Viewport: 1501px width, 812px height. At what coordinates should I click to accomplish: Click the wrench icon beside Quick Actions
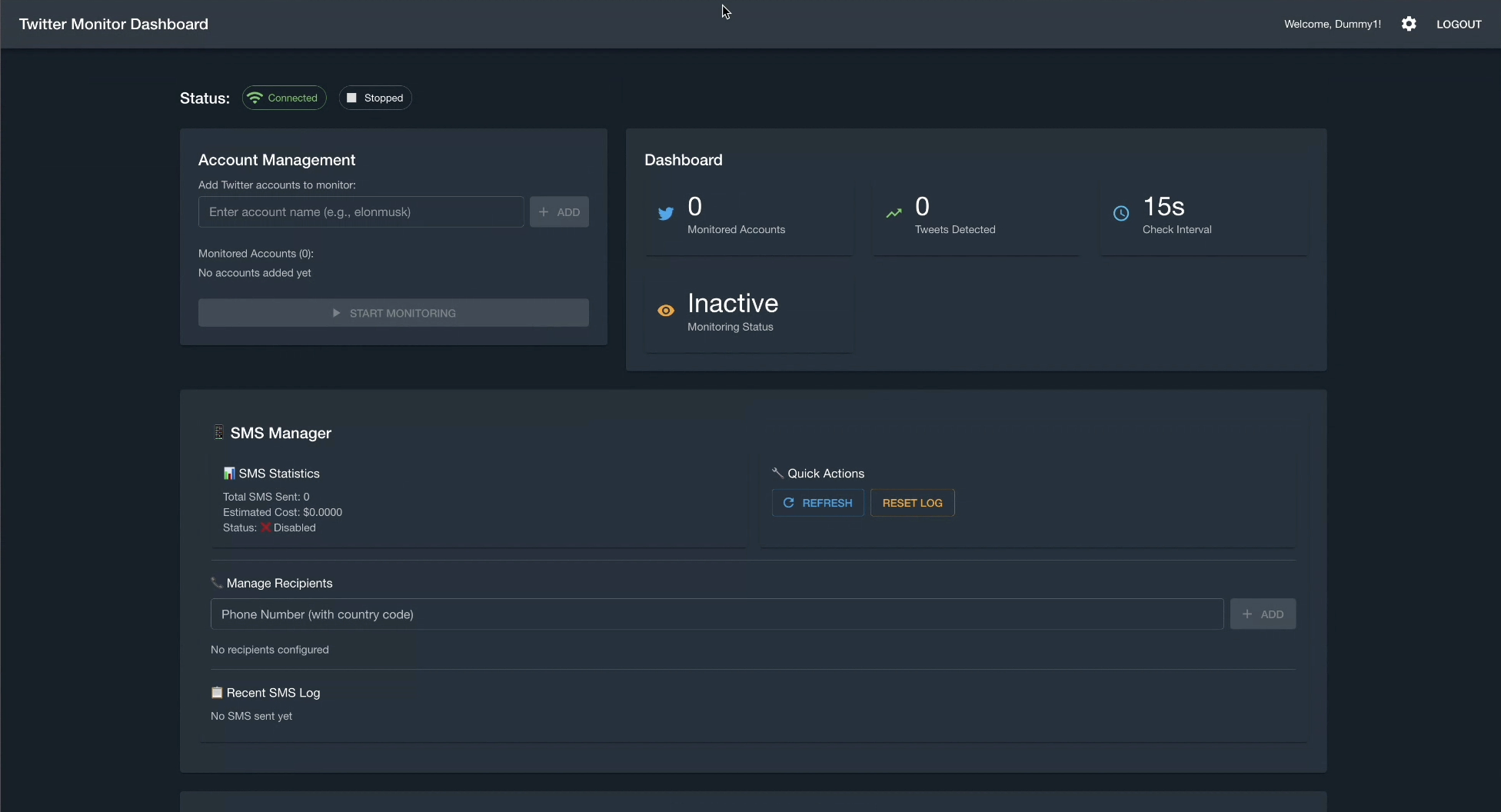[x=778, y=473]
